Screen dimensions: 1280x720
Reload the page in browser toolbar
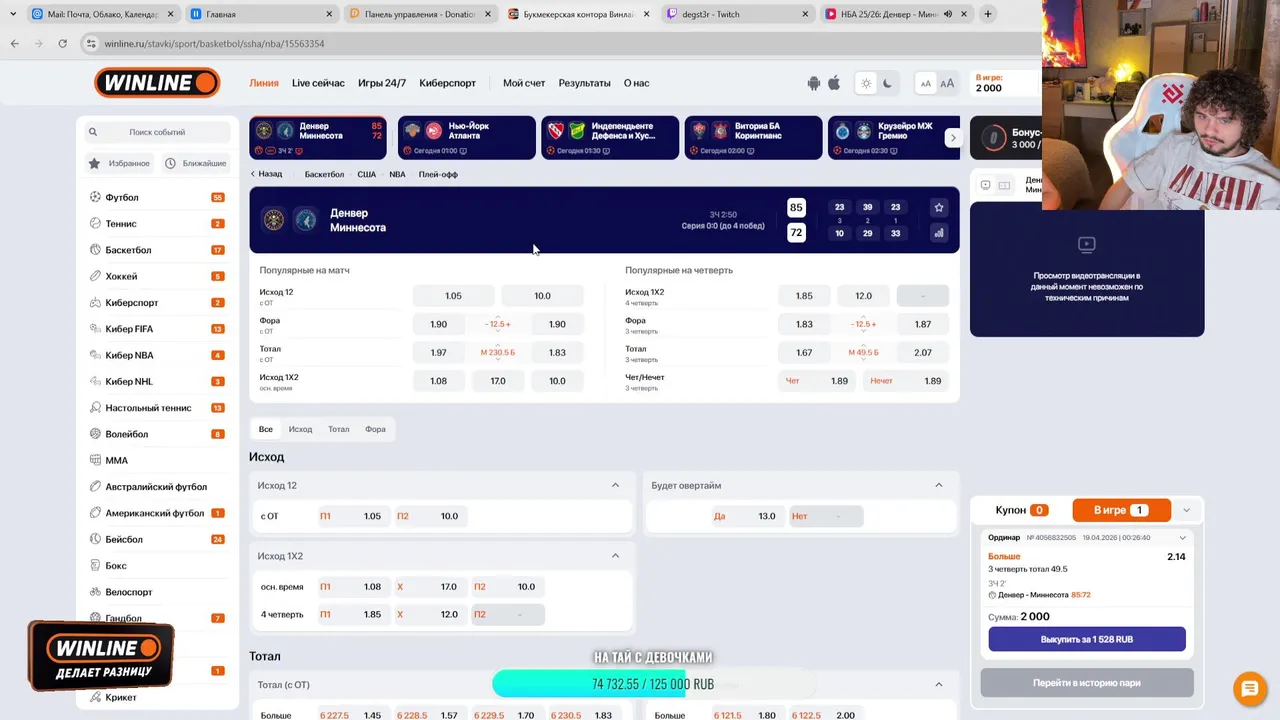[62, 44]
